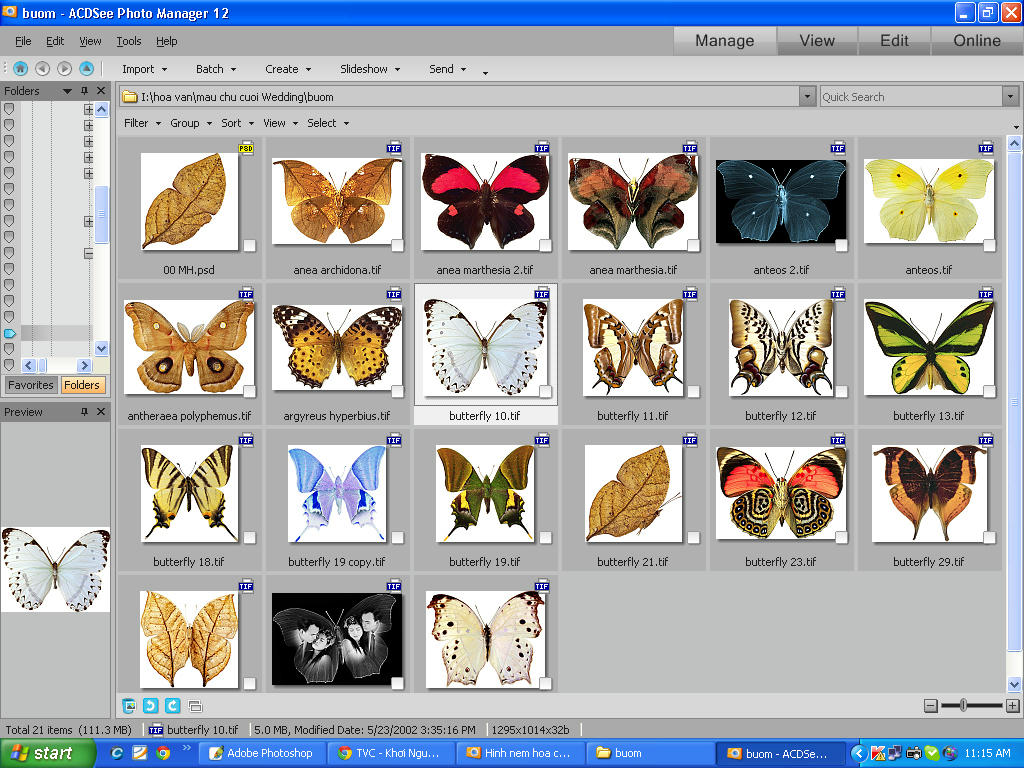This screenshot has width=1024, height=768.
Task: Click the compare images icon in the bottom toolbar
Action: coord(195,705)
